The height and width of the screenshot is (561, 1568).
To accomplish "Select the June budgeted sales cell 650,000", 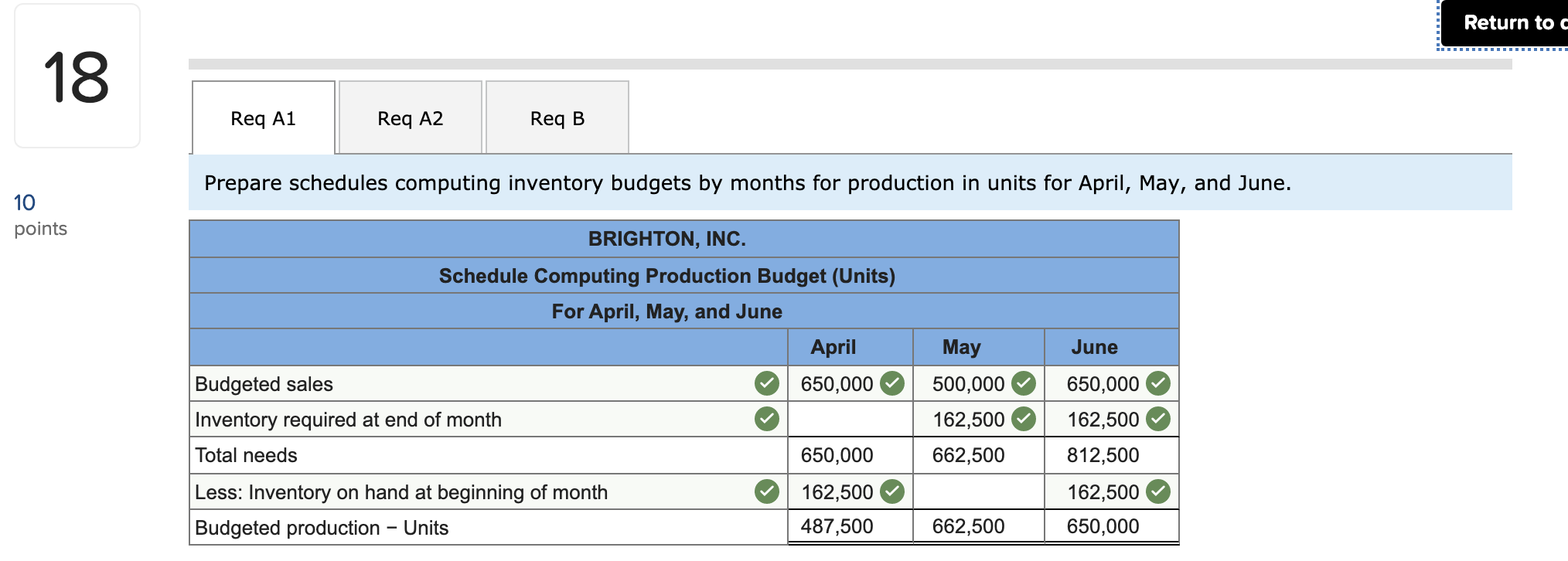I will 1111,383.
